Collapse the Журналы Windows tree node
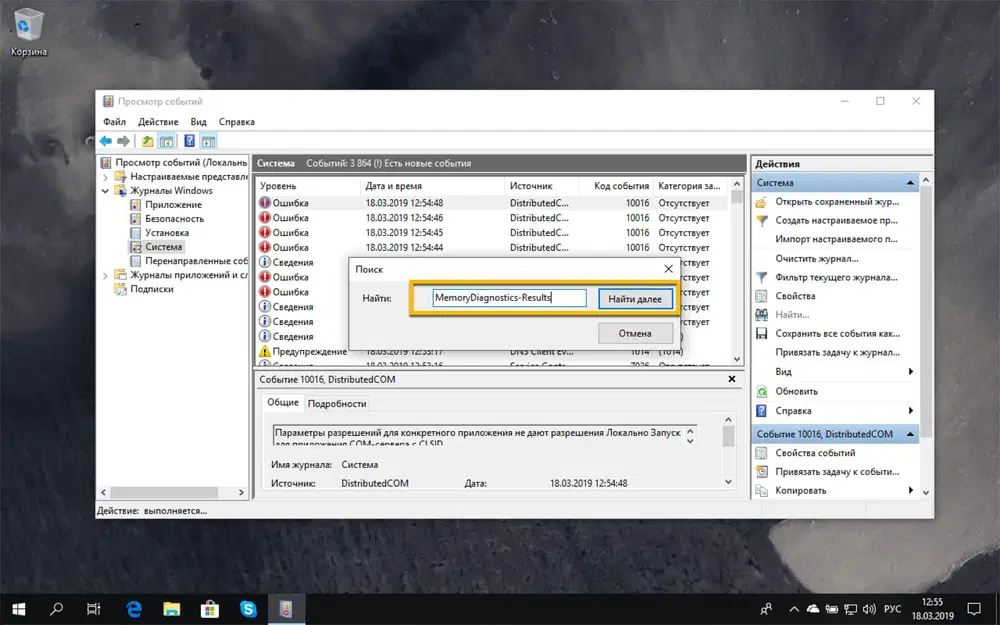 tap(104, 191)
